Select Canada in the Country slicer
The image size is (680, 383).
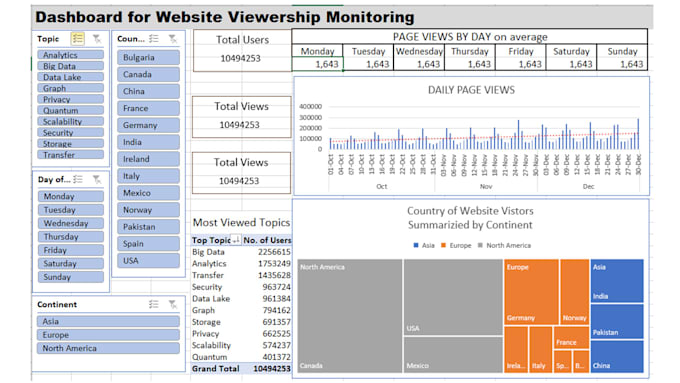pyautogui.click(x=148, y=74)
